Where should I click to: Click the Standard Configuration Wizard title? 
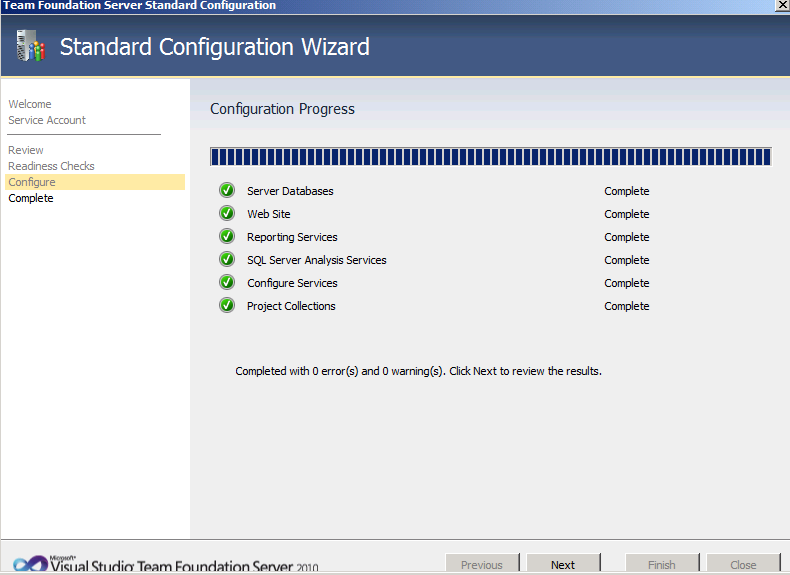pyautogui.click(x=215, y=47)
